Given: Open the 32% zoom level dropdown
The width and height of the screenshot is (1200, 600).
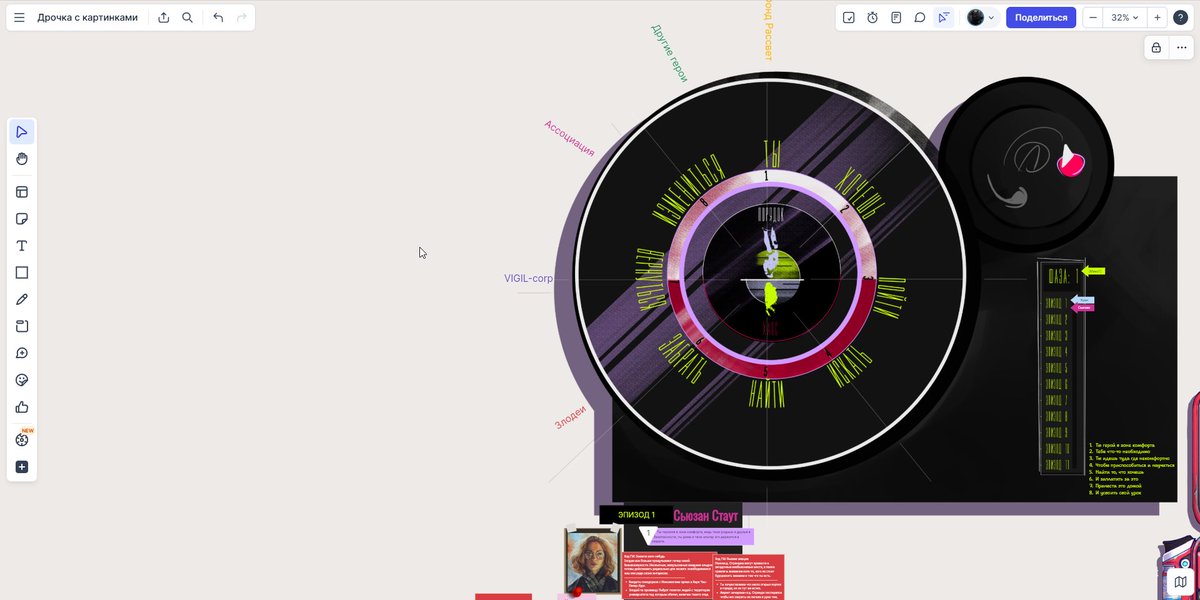Looking at the screenshot, I should tap(1125, 18).
